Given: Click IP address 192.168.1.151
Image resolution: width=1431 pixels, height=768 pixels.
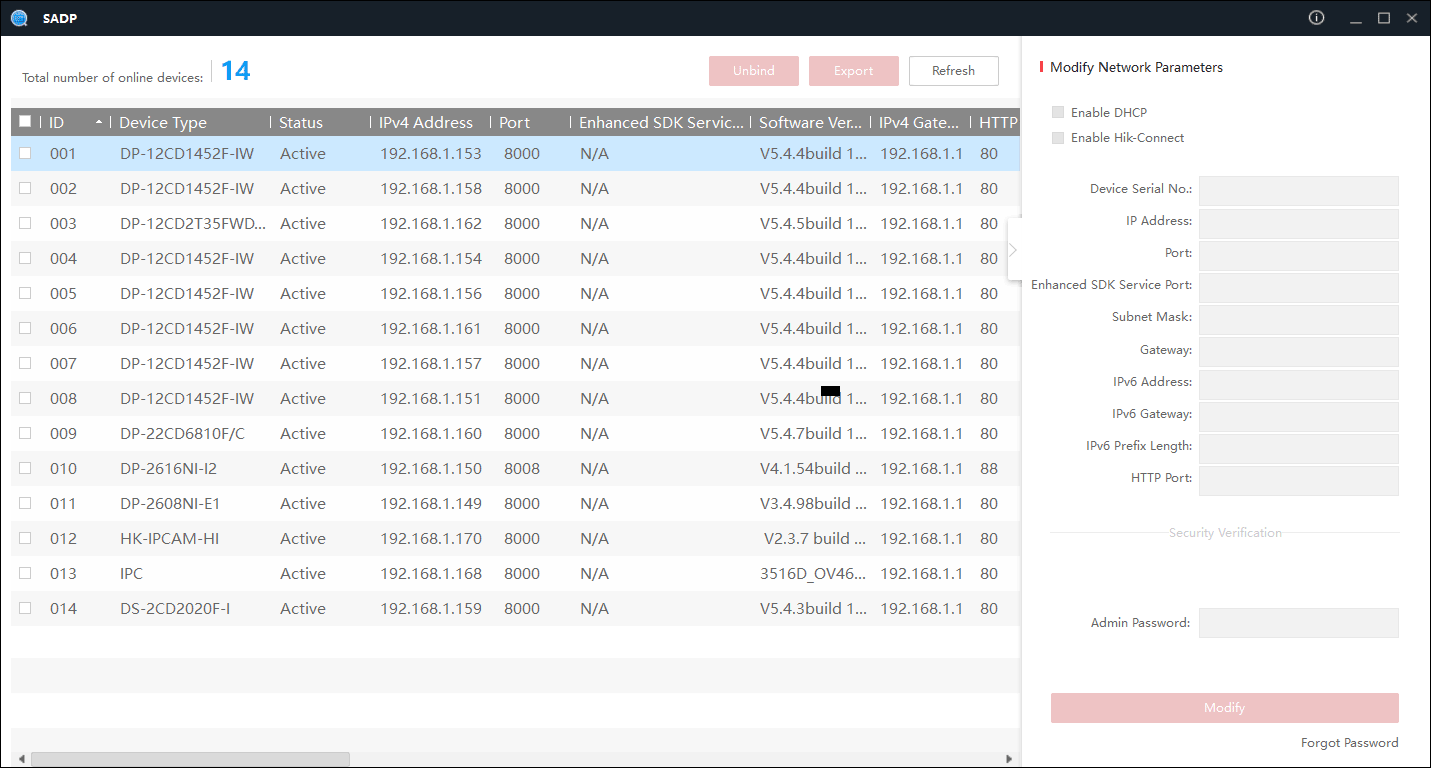Looking at the screenshot, I should click(431, 399).
